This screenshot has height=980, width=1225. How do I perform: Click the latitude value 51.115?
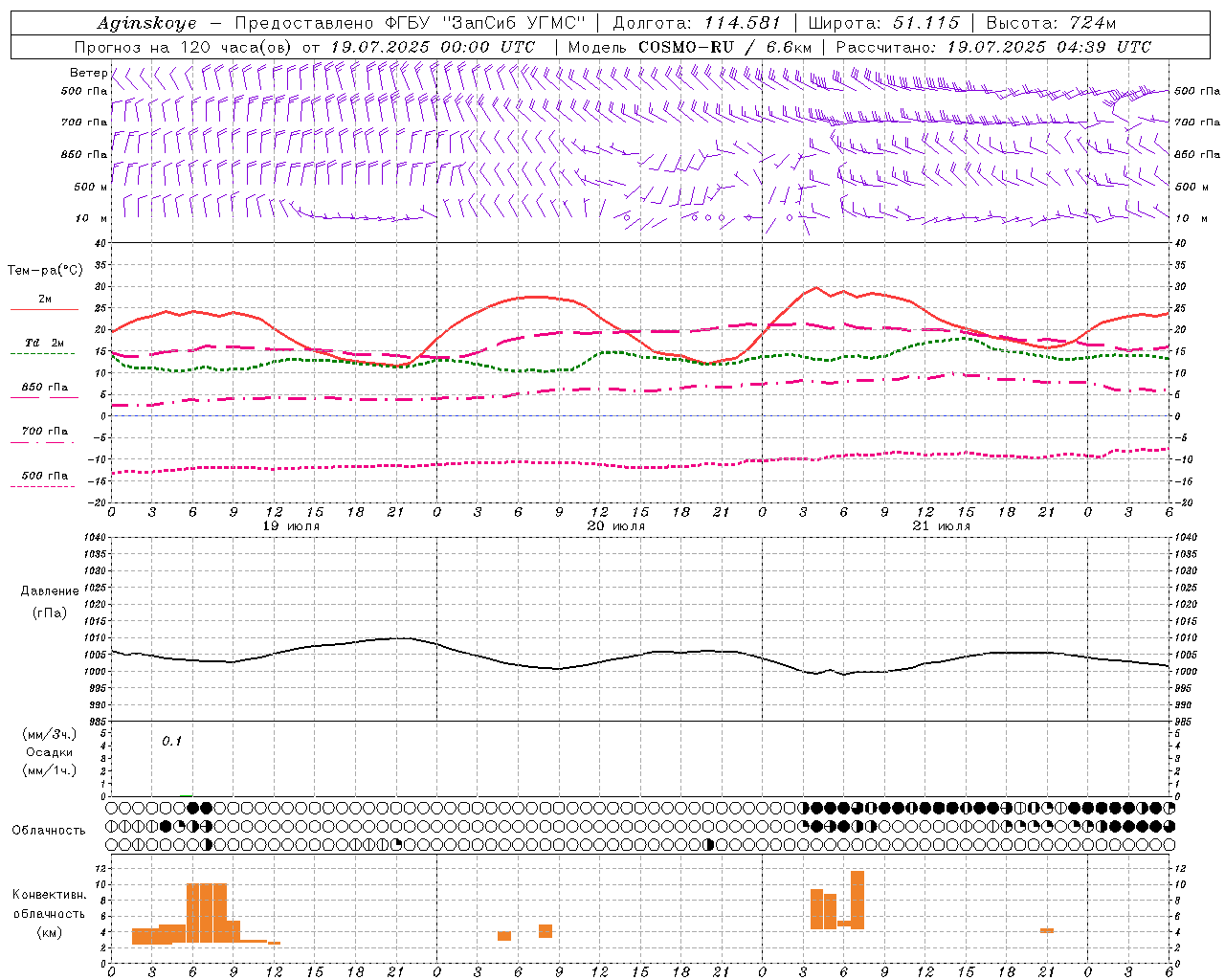926,23
